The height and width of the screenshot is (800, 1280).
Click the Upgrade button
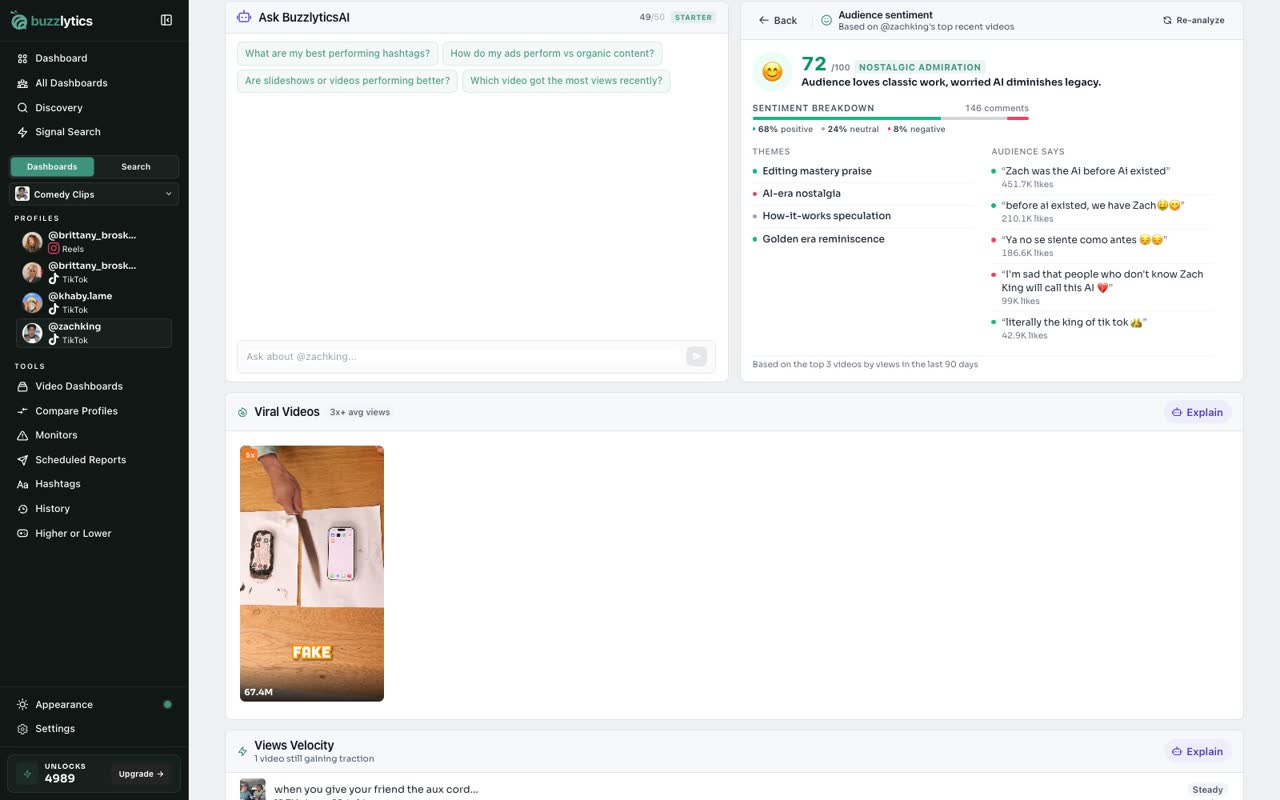[x=142, y=774]
